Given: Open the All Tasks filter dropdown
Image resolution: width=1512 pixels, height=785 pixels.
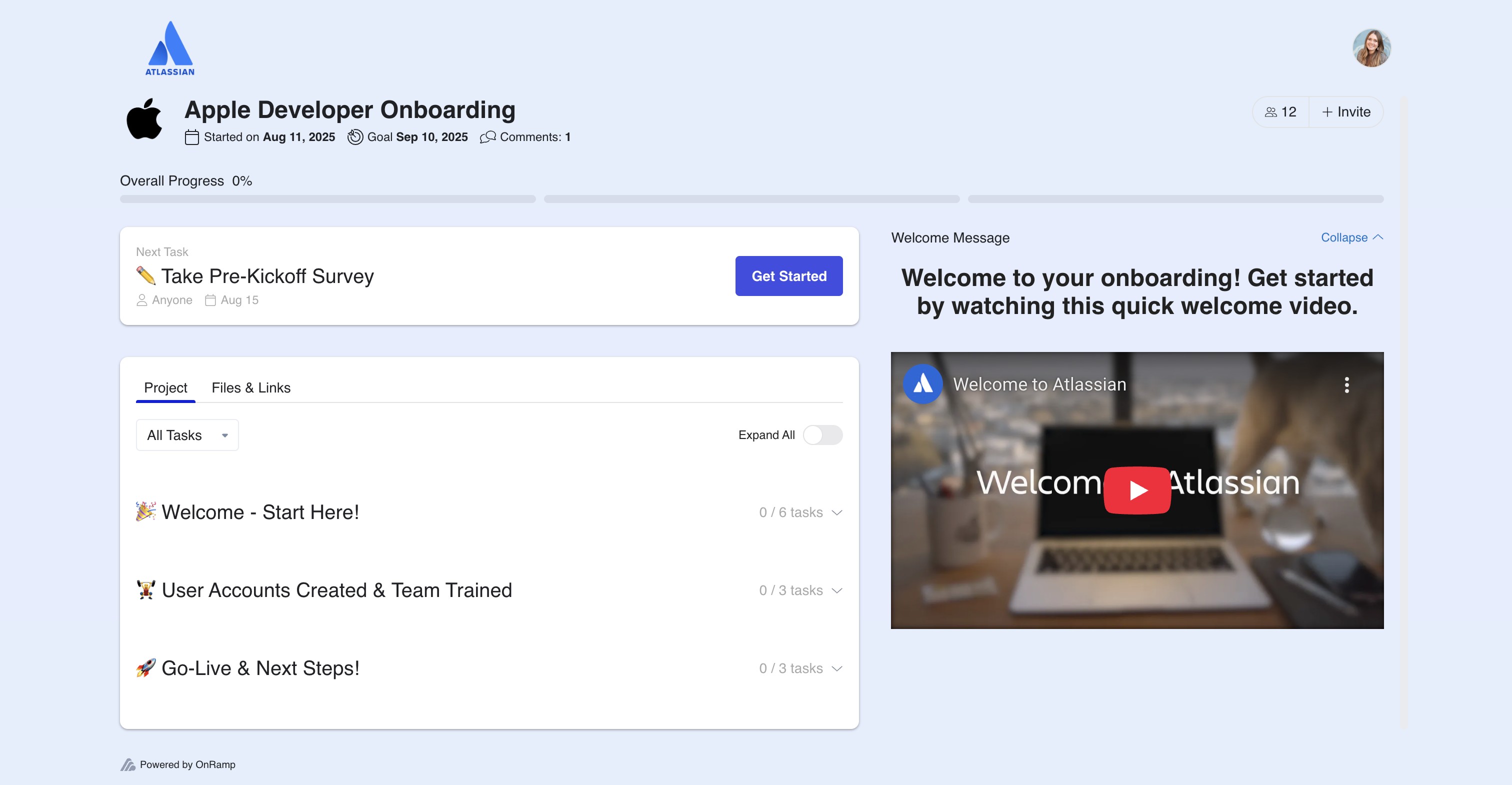Looking at the screenshot, I should tap(187, 435).
